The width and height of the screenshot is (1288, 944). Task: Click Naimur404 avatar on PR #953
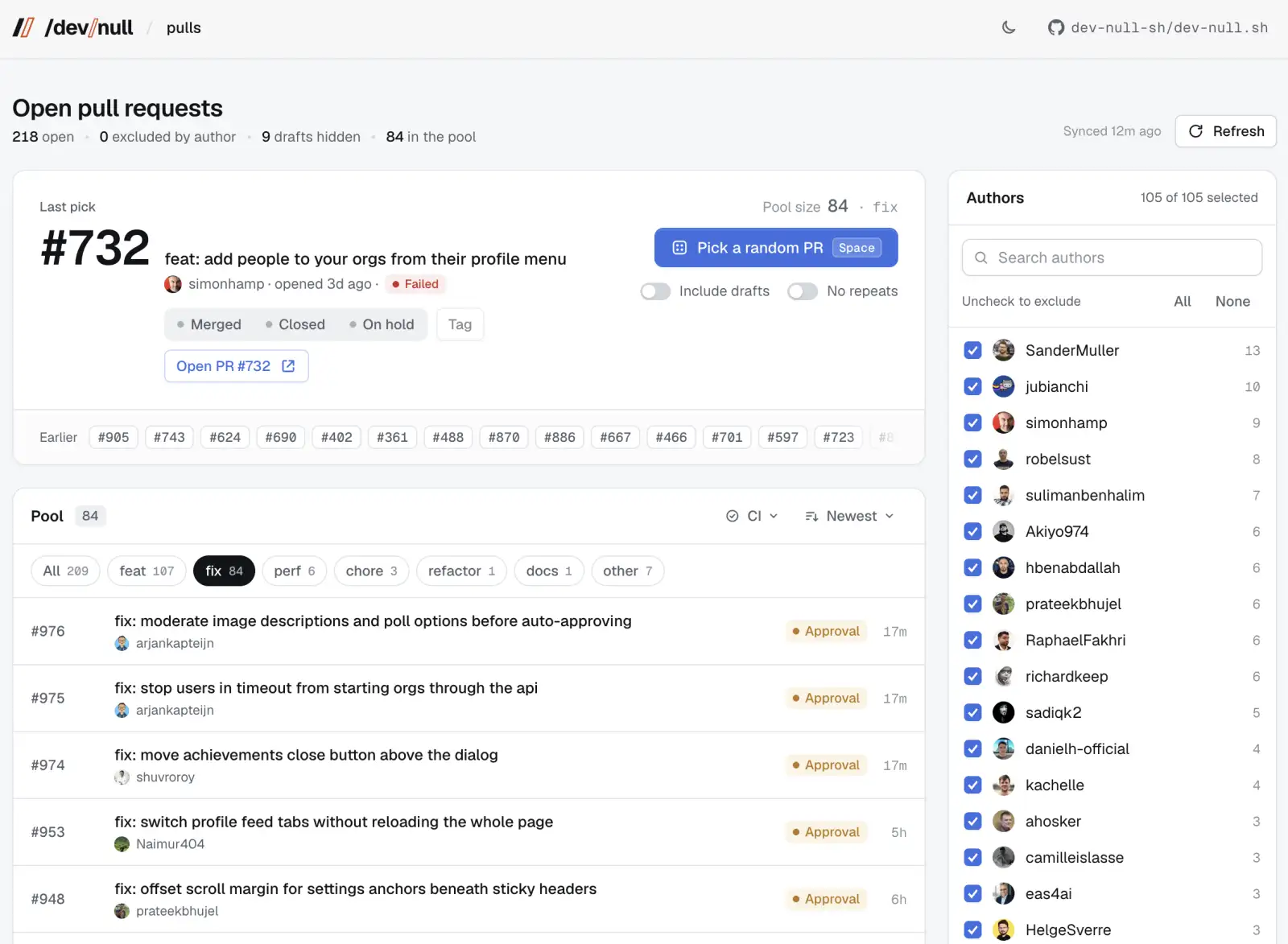click(122, 844)
